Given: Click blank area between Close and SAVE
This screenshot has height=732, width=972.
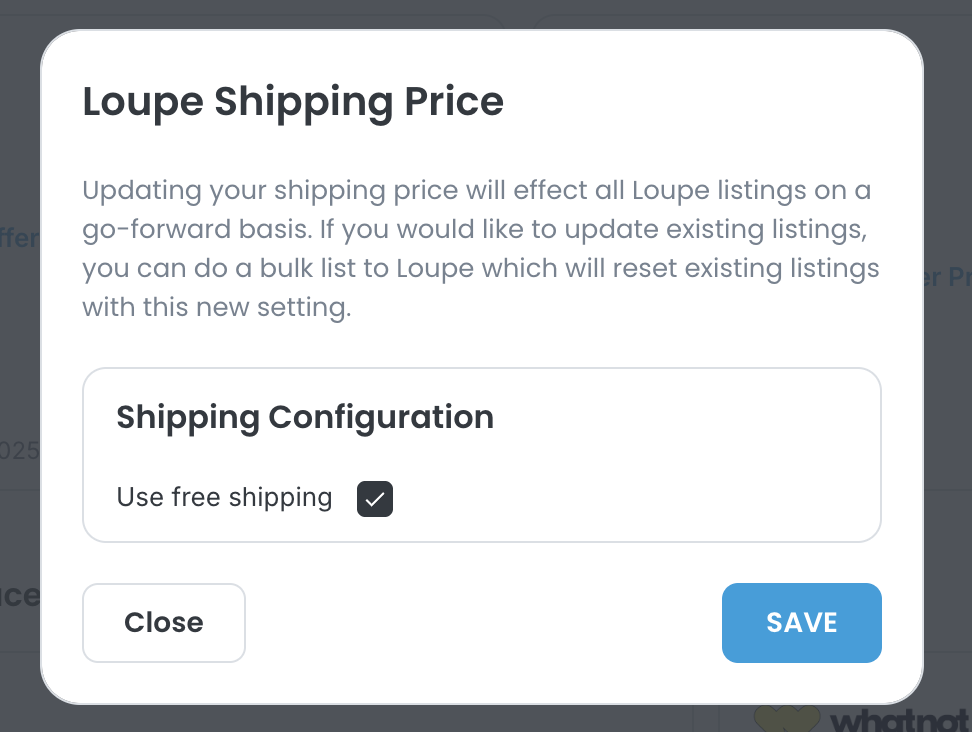Looking at the screenshot, I should tap(480, 622).
